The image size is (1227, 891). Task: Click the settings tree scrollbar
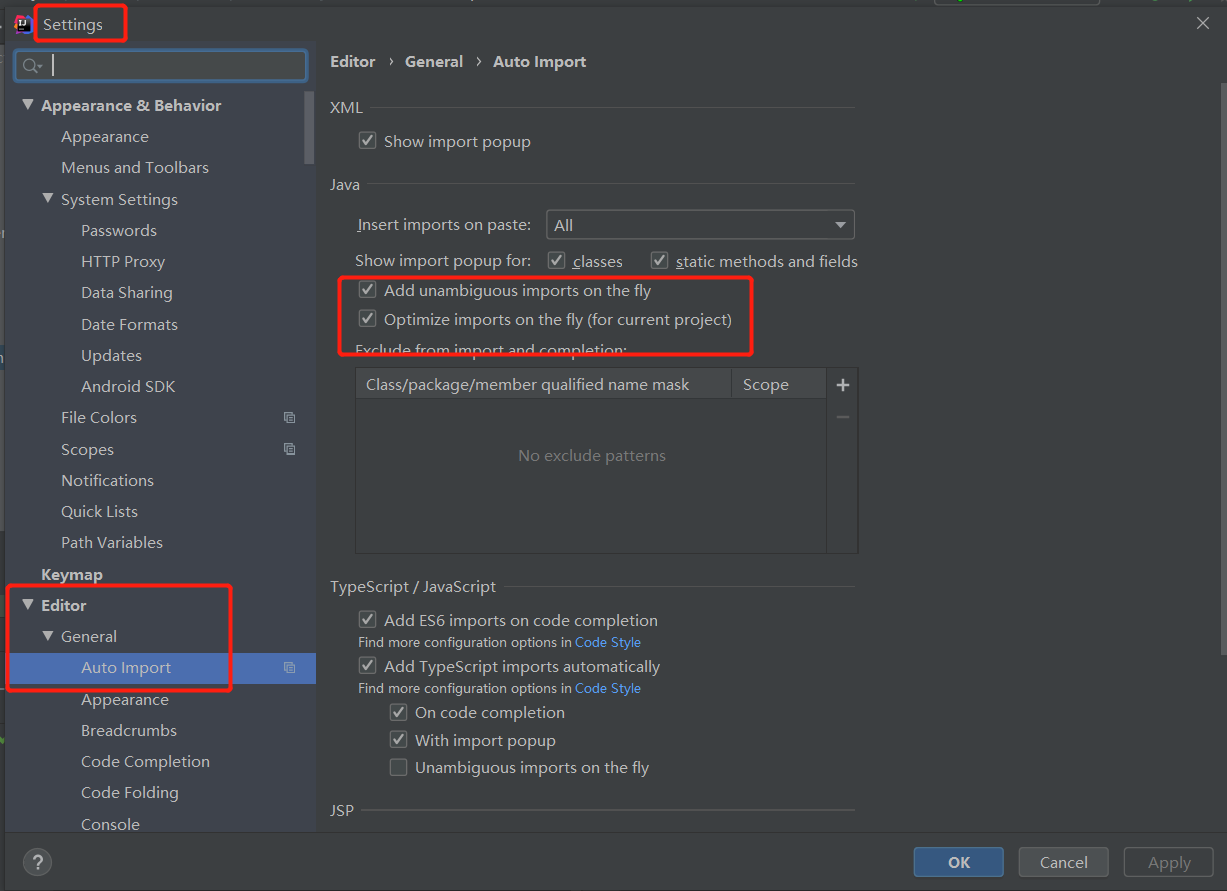pos(309,127)
